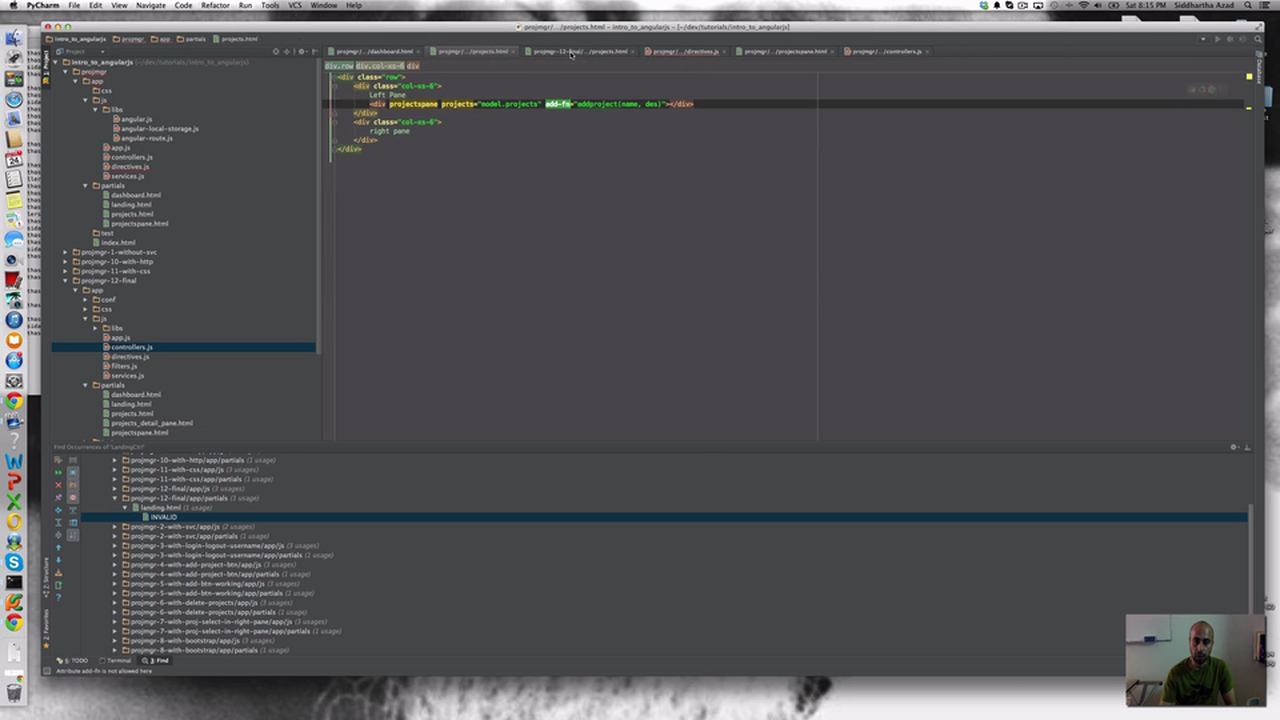Select index.html in the Project tree
The width and height of the screenshot is (1280, 720).
coord(118,243)
